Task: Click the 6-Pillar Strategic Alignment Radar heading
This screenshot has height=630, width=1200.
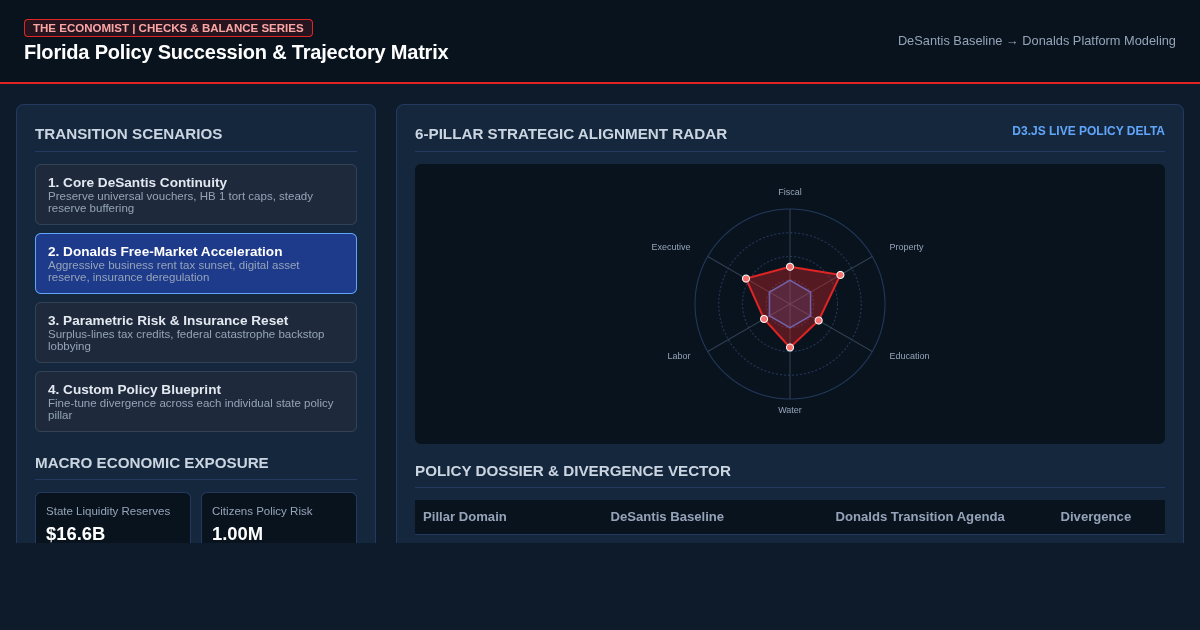Action: pyautogui.click(x=571, y=134)
